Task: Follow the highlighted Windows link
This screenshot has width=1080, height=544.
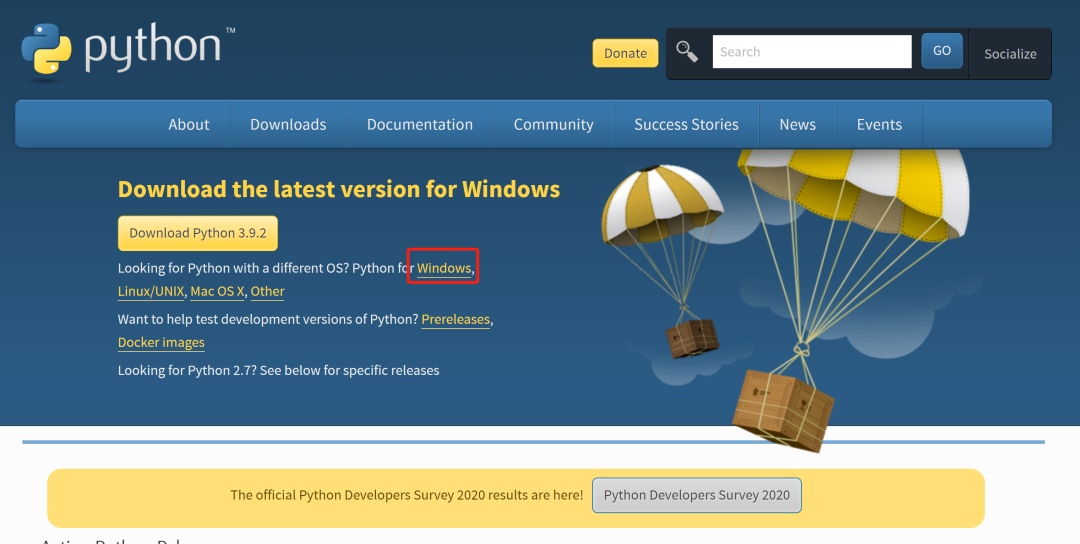Action: coord(443,268)
